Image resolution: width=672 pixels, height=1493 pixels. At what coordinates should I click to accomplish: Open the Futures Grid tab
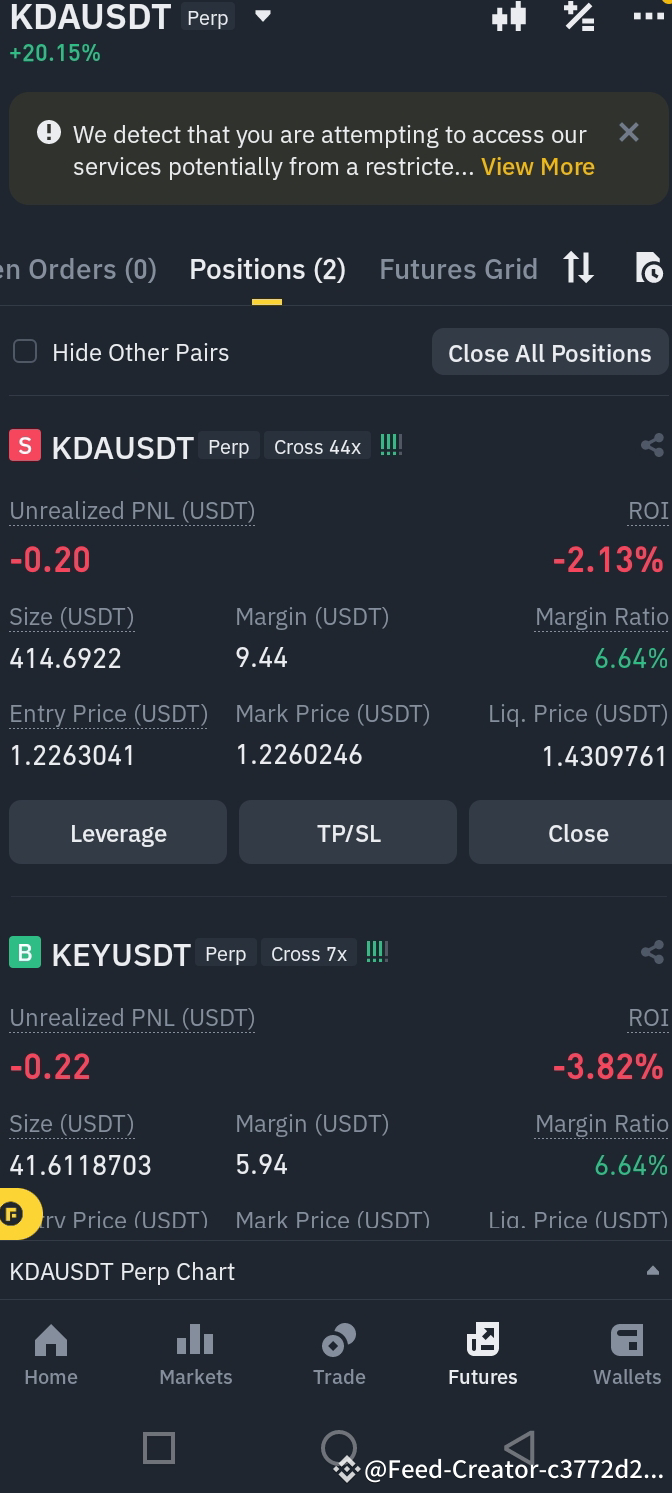coord(458,268)
